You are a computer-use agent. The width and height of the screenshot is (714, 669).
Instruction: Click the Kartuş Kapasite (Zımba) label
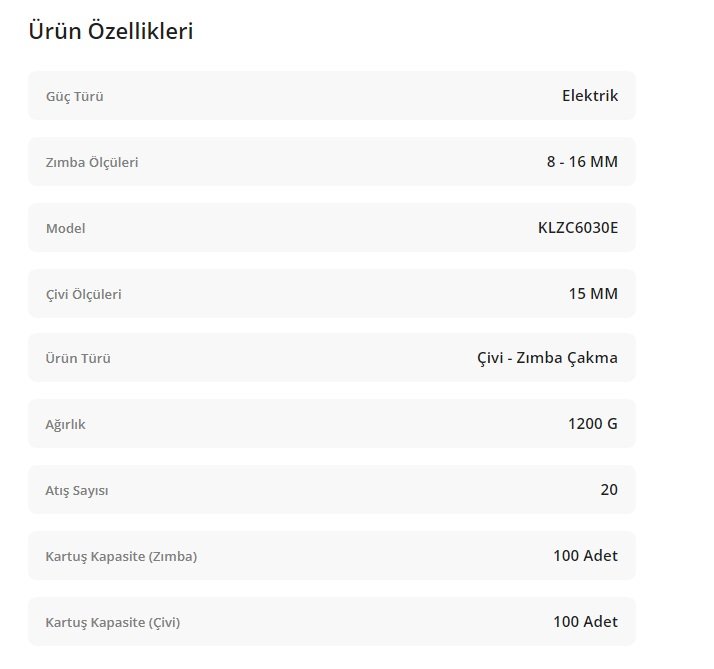tap(121, 556)
